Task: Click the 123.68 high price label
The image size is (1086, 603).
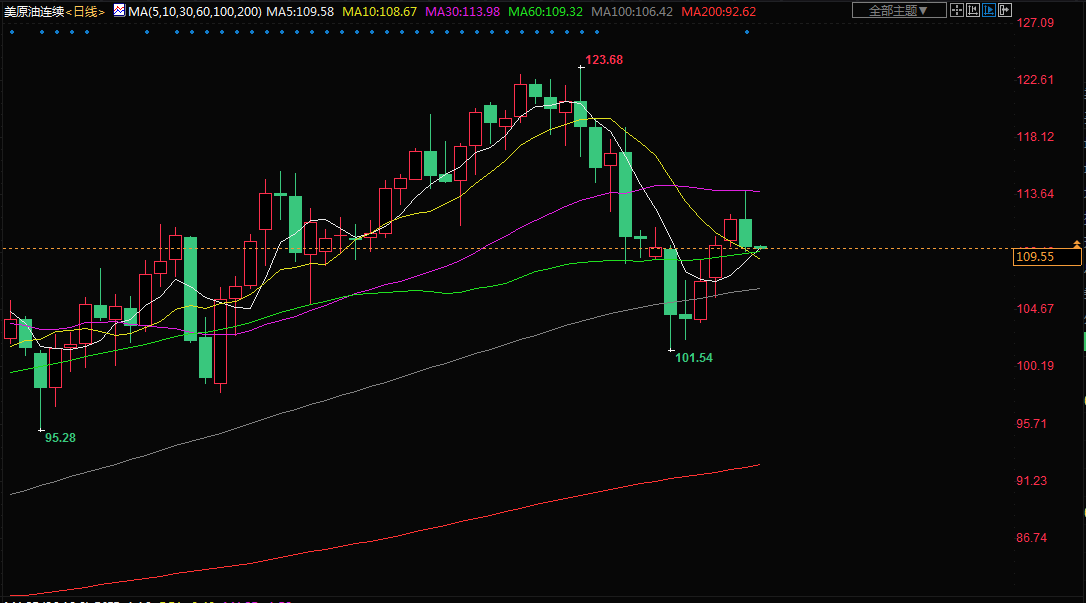Action: click(604, 60)
